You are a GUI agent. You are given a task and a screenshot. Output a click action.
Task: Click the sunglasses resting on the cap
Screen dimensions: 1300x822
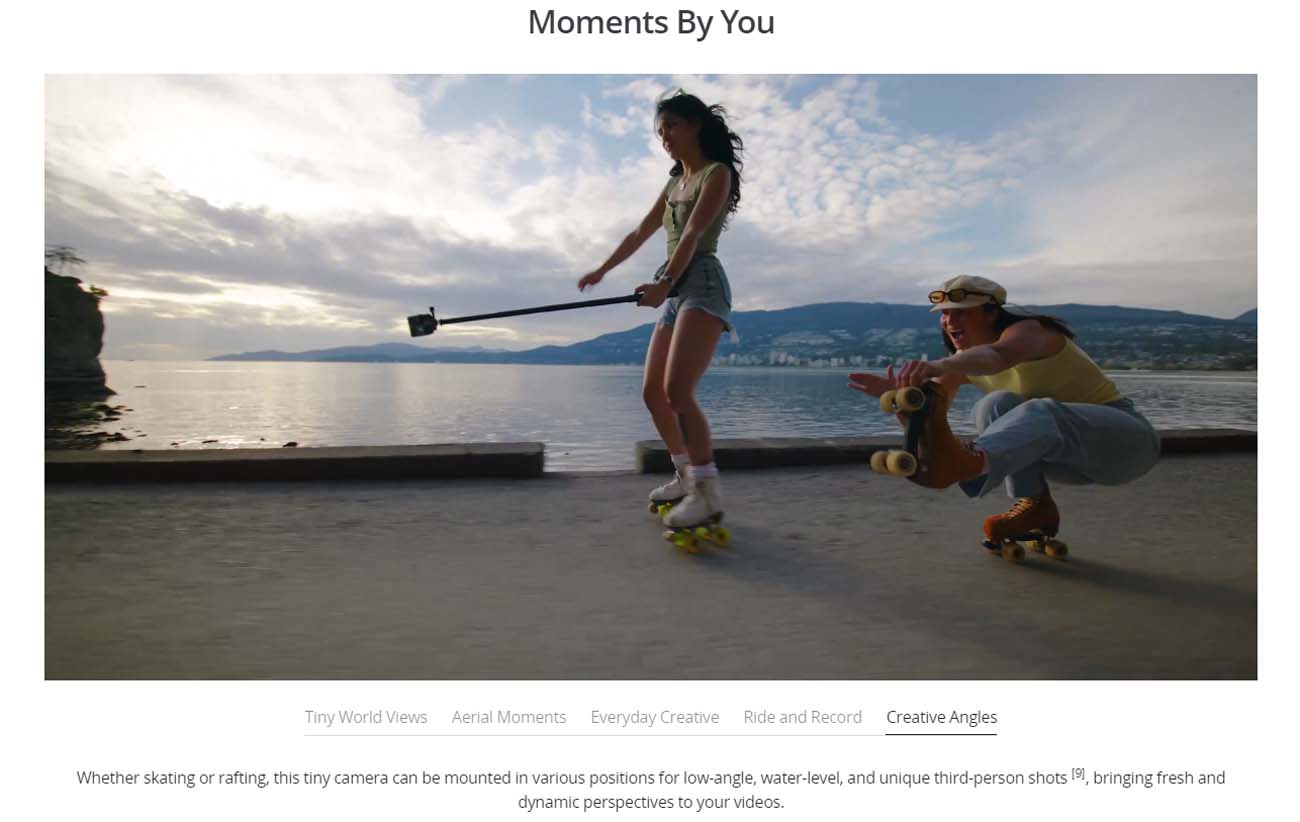[x=948, y=295]
